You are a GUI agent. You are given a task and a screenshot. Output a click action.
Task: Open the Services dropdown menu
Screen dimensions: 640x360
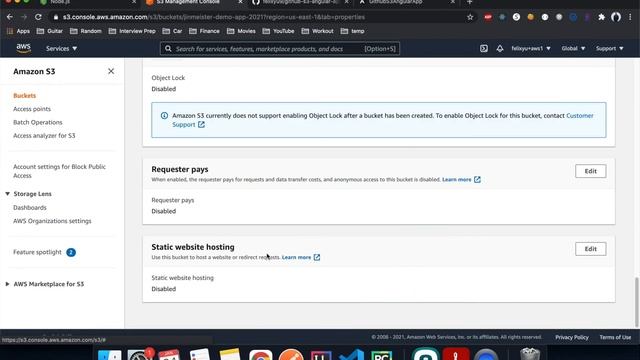coord(61,48)
